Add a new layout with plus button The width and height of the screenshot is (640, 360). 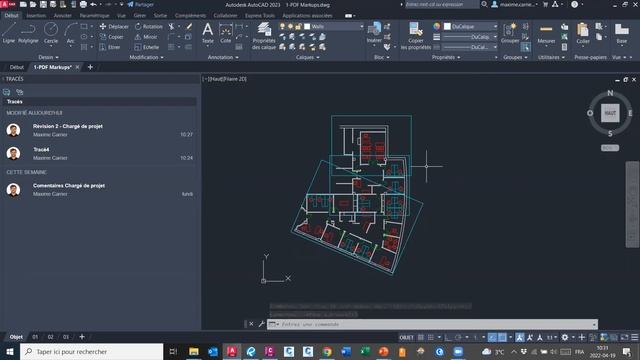(x=82, y=337)
